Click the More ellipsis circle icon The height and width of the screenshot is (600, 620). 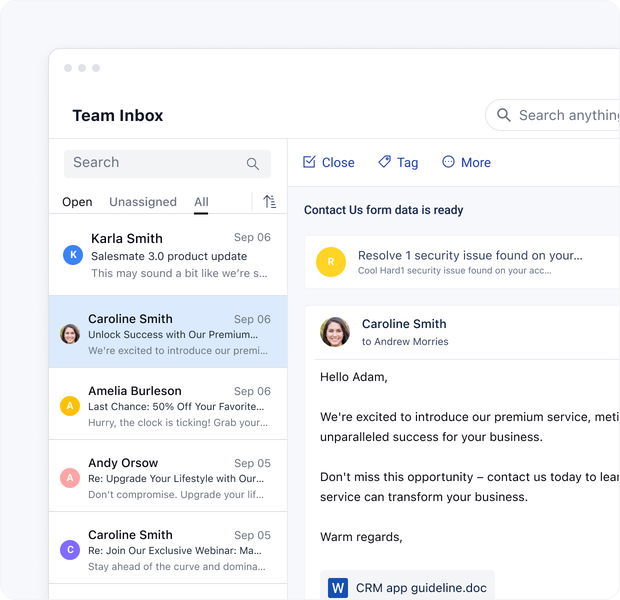tap(448, 161)
